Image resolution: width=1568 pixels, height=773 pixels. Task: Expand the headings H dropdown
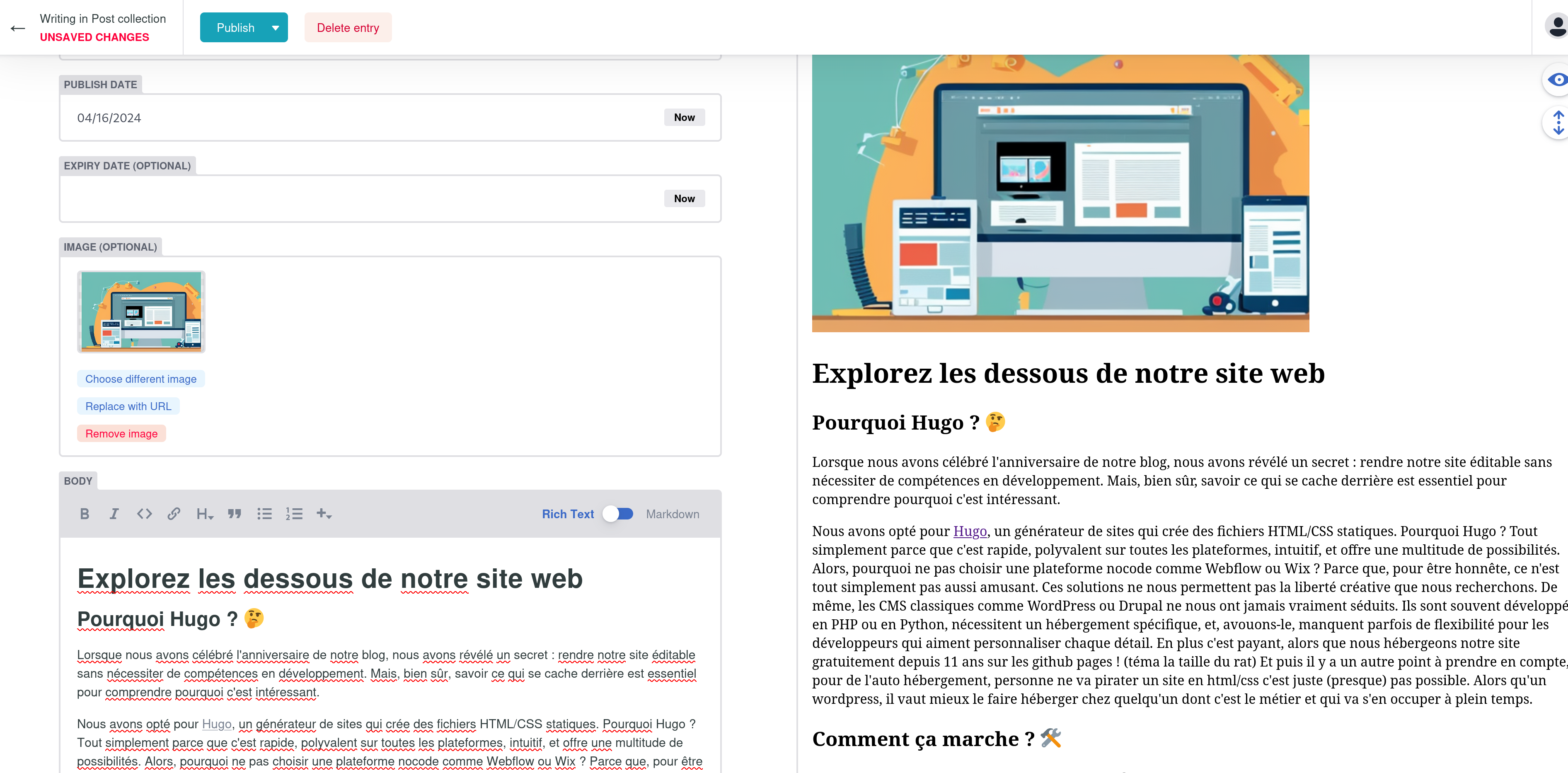click(205, 514)
